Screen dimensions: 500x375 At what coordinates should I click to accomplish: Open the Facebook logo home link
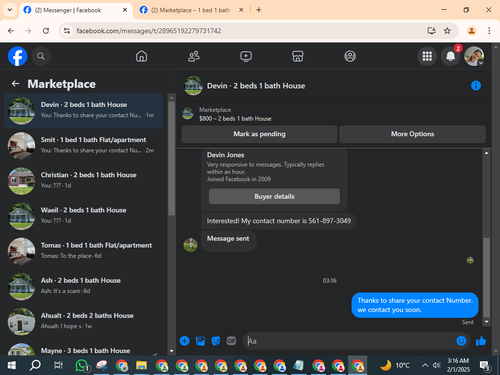pos(17,56)
